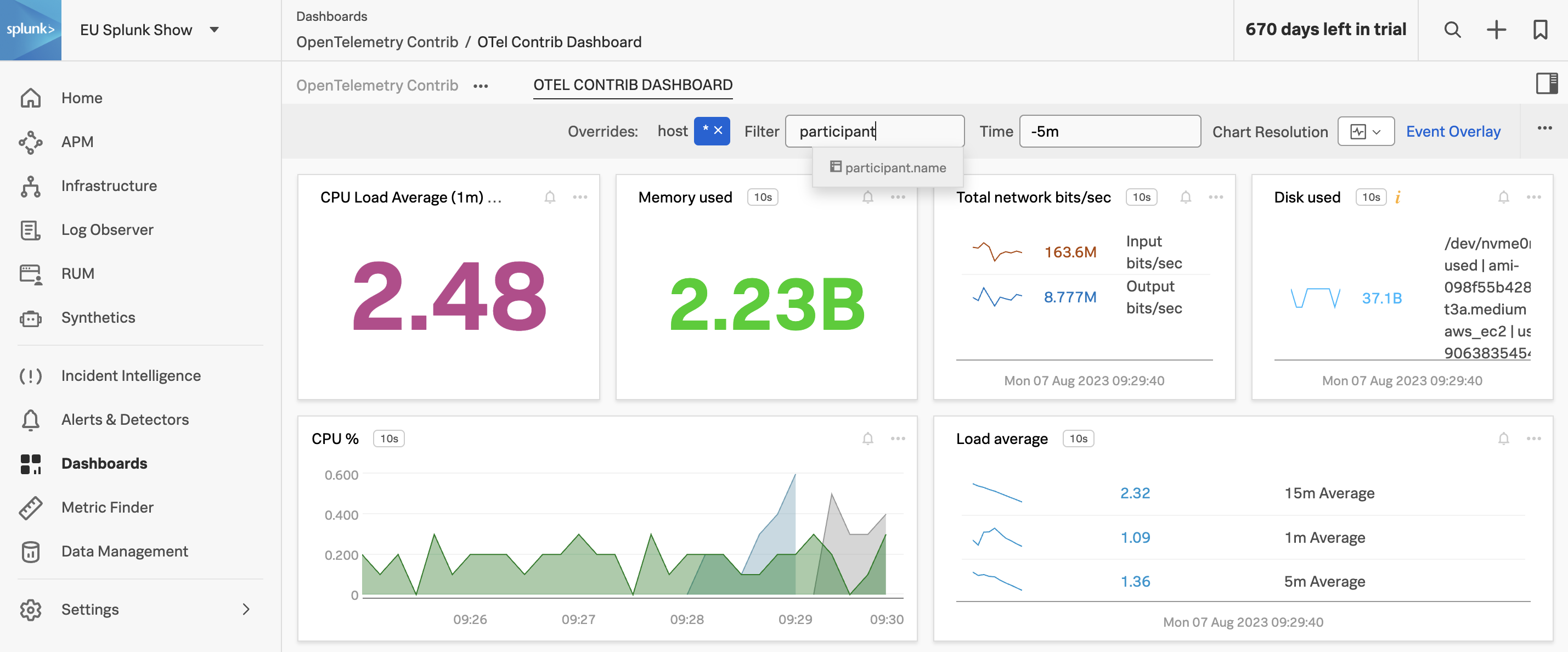Open Metric Finder in navigation
The width and height of the screenshot is (1568, 652).
107,507
